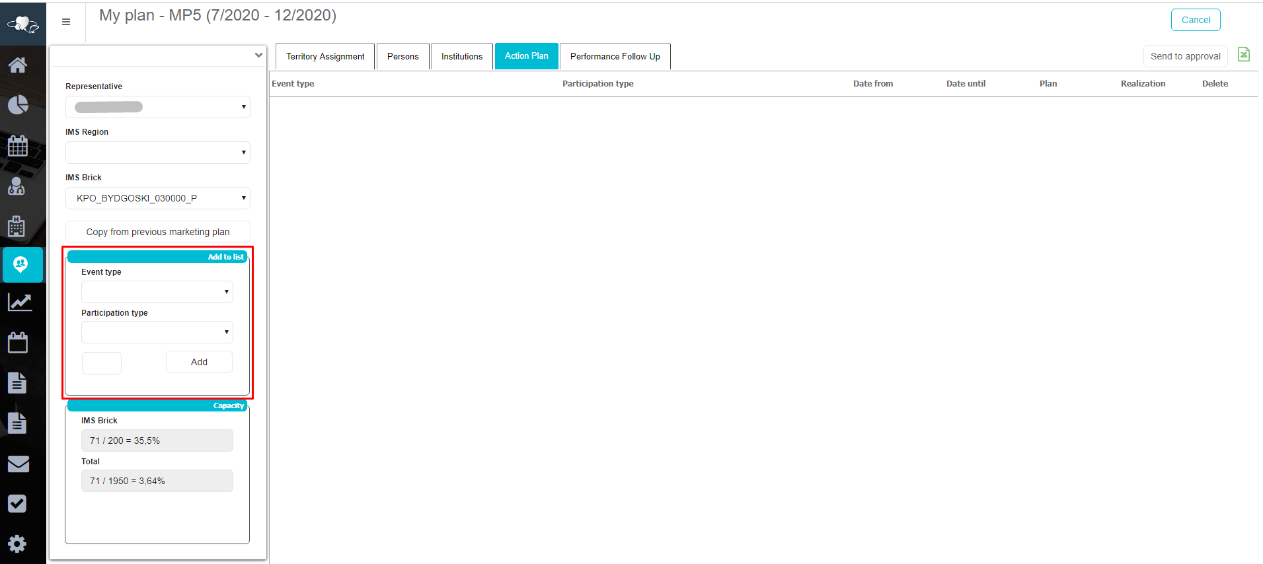Open the envelope messages icon
The width and height of the screenshot is (1263, 564).
click(17, 464)
